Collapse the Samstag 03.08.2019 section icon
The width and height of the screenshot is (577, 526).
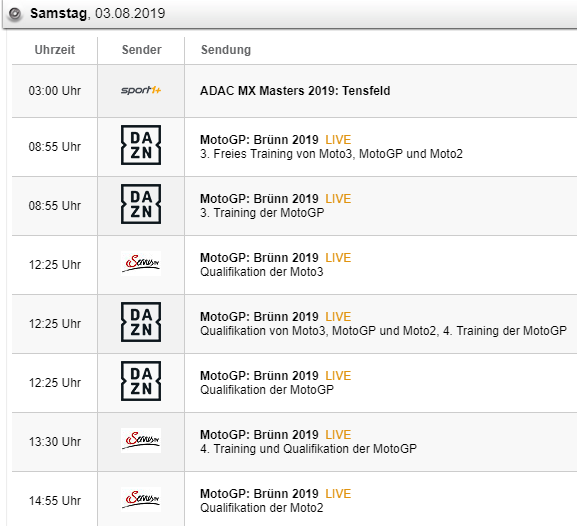click(x=15, y=14)
